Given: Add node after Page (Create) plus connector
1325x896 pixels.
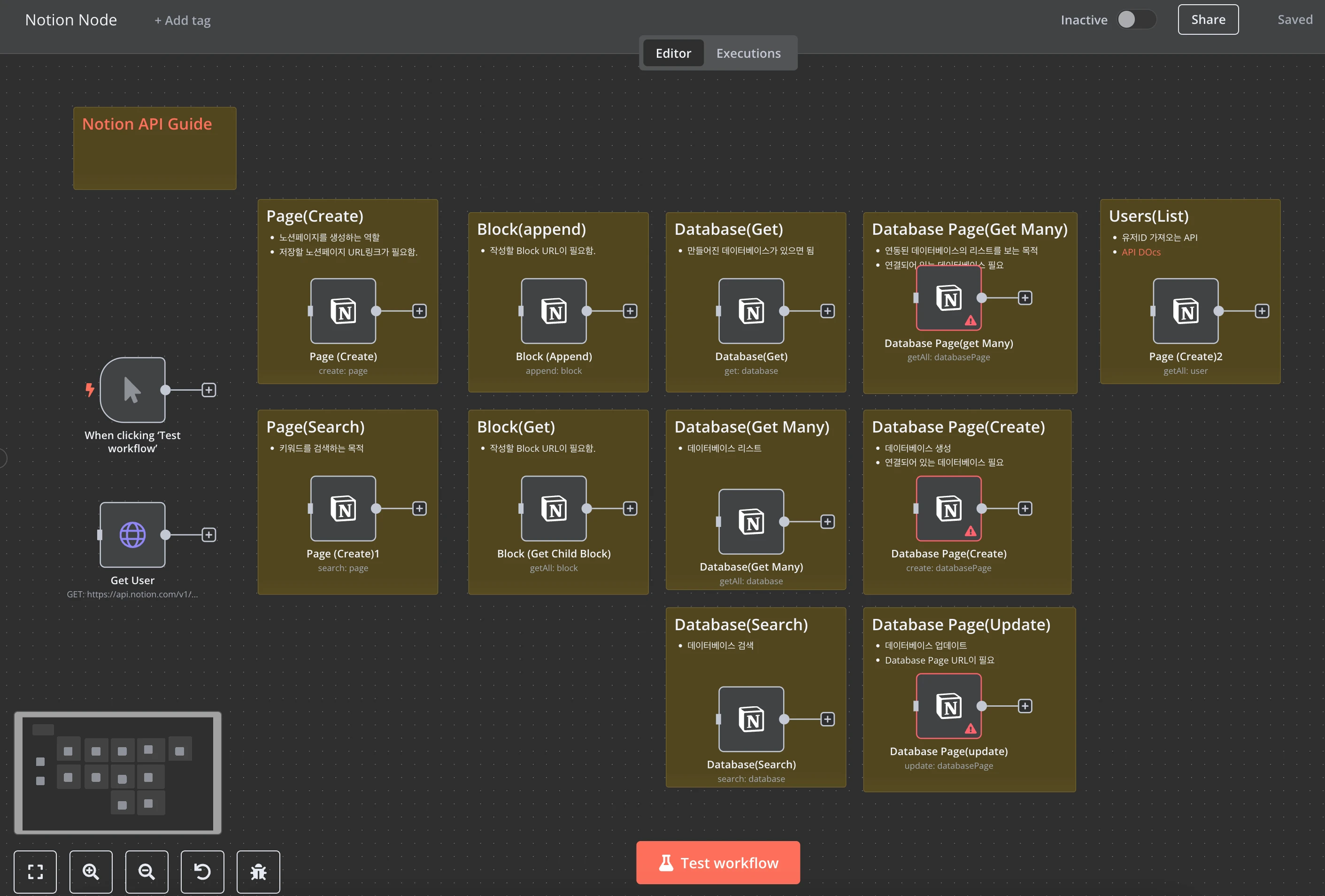Looking at the screenshot, I should (x=420, y=311).
